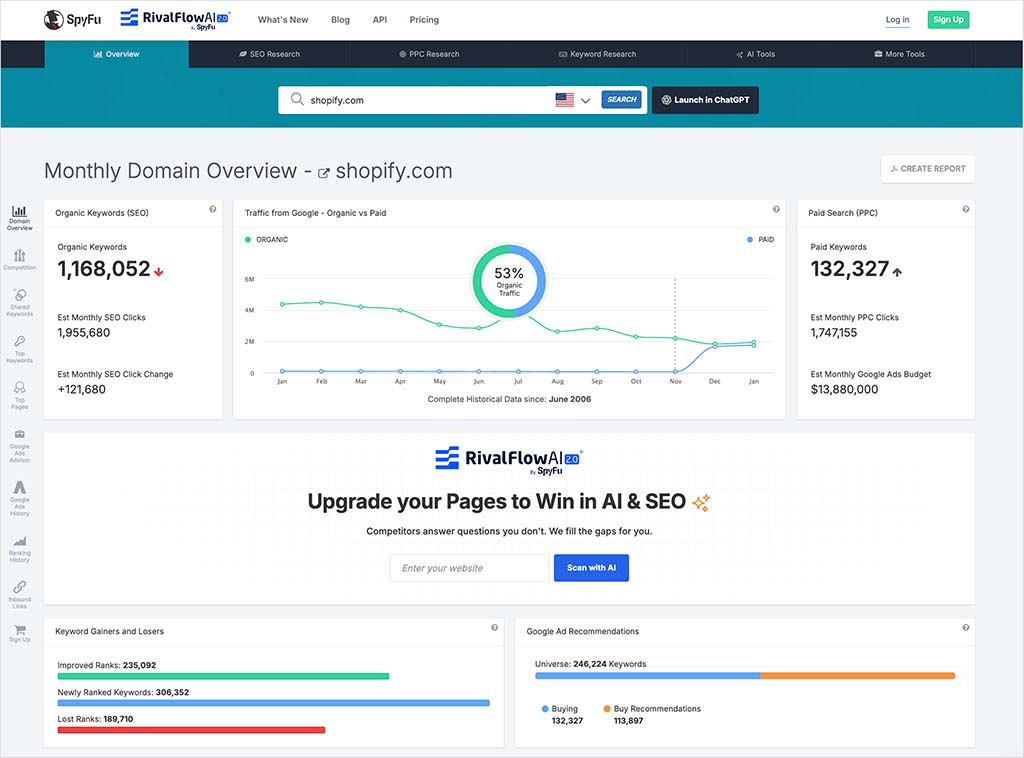Click the Scan with AI button
This screenshot has height=758, width=1024.
coord(591,567)
